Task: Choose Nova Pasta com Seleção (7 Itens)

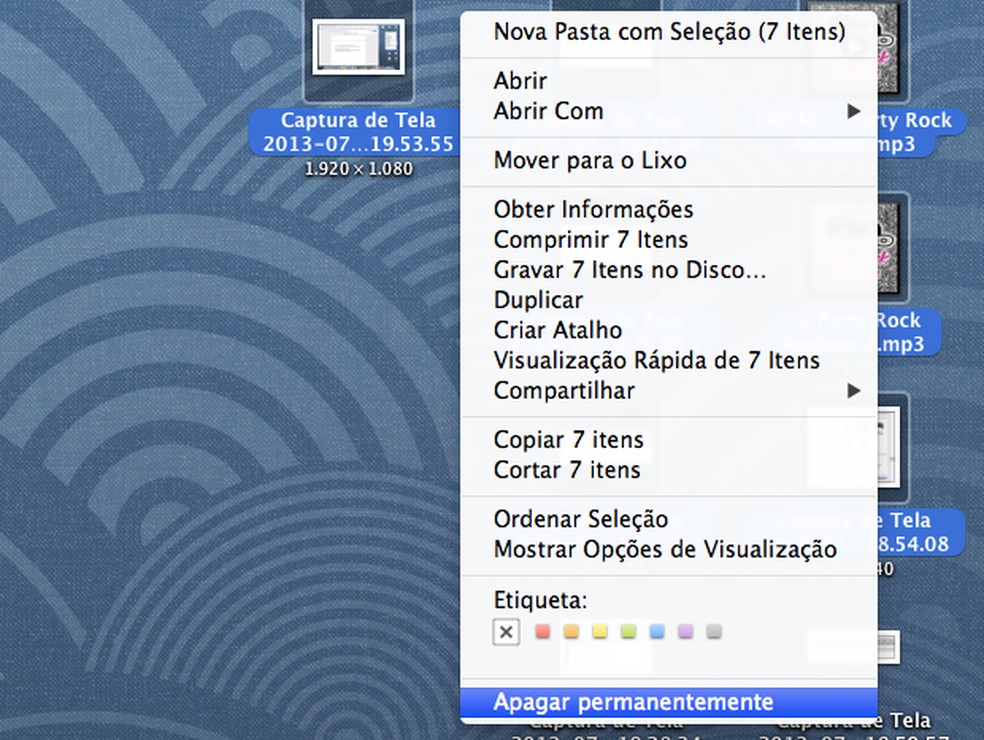Action: pos(669,31)
